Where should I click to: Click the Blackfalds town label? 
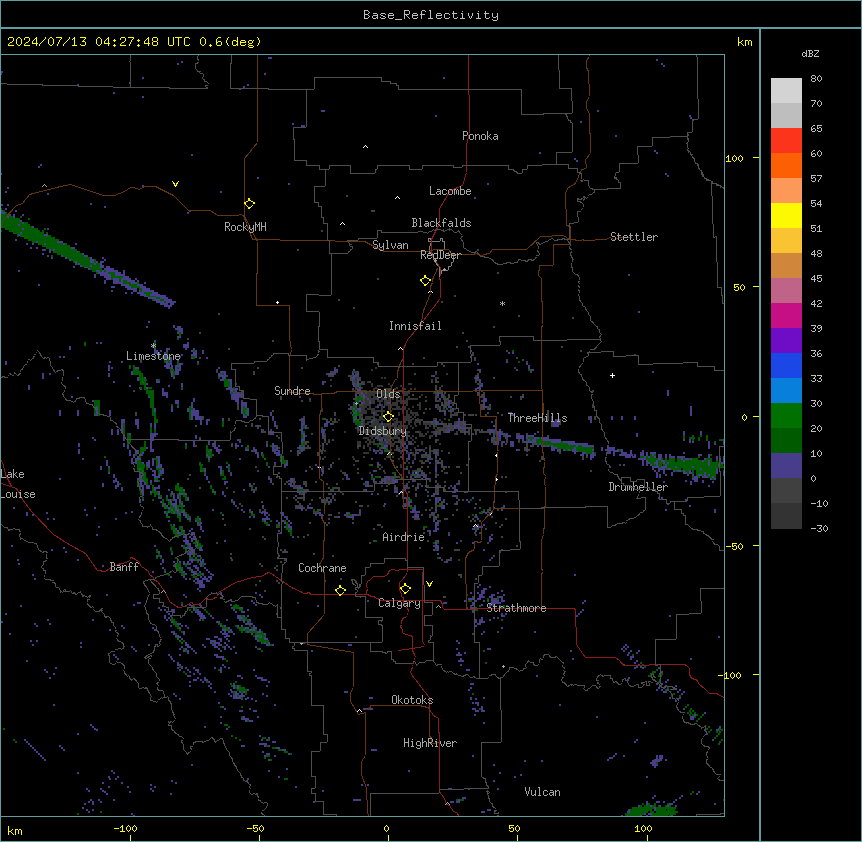click(441, 223)
